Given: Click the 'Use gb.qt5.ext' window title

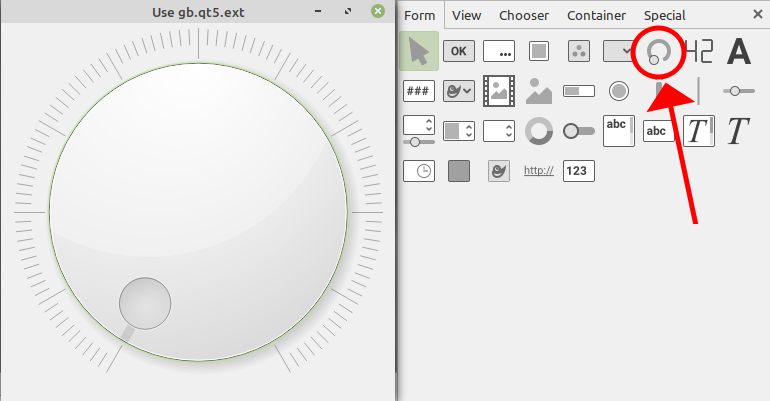Looking at the screenshot, I should 198,12.
